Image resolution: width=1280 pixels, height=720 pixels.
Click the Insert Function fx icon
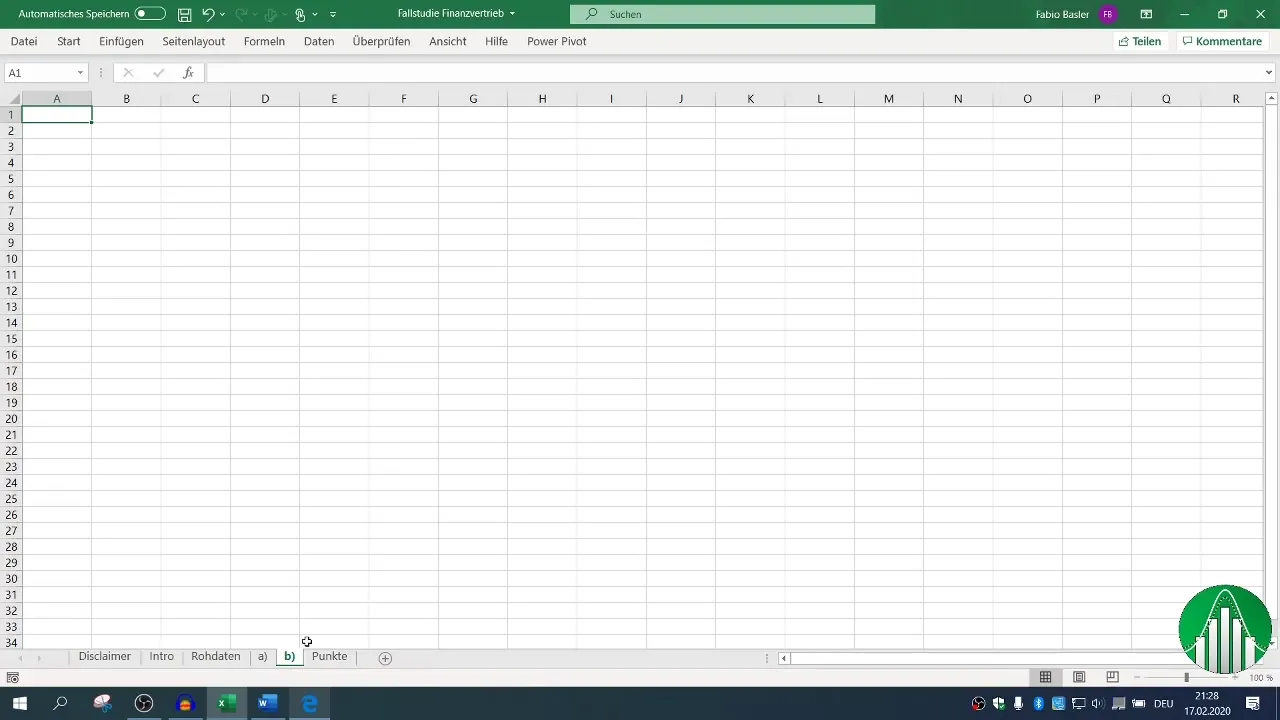click(x=188, y=73)
